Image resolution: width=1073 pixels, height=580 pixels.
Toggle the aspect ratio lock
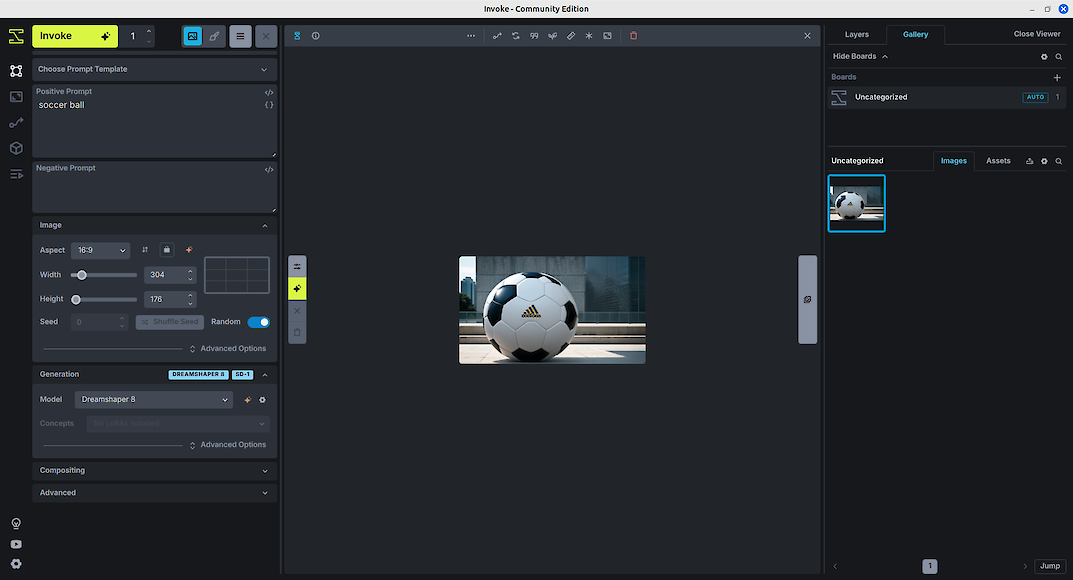pyautogui.click(x=166, y=250)
